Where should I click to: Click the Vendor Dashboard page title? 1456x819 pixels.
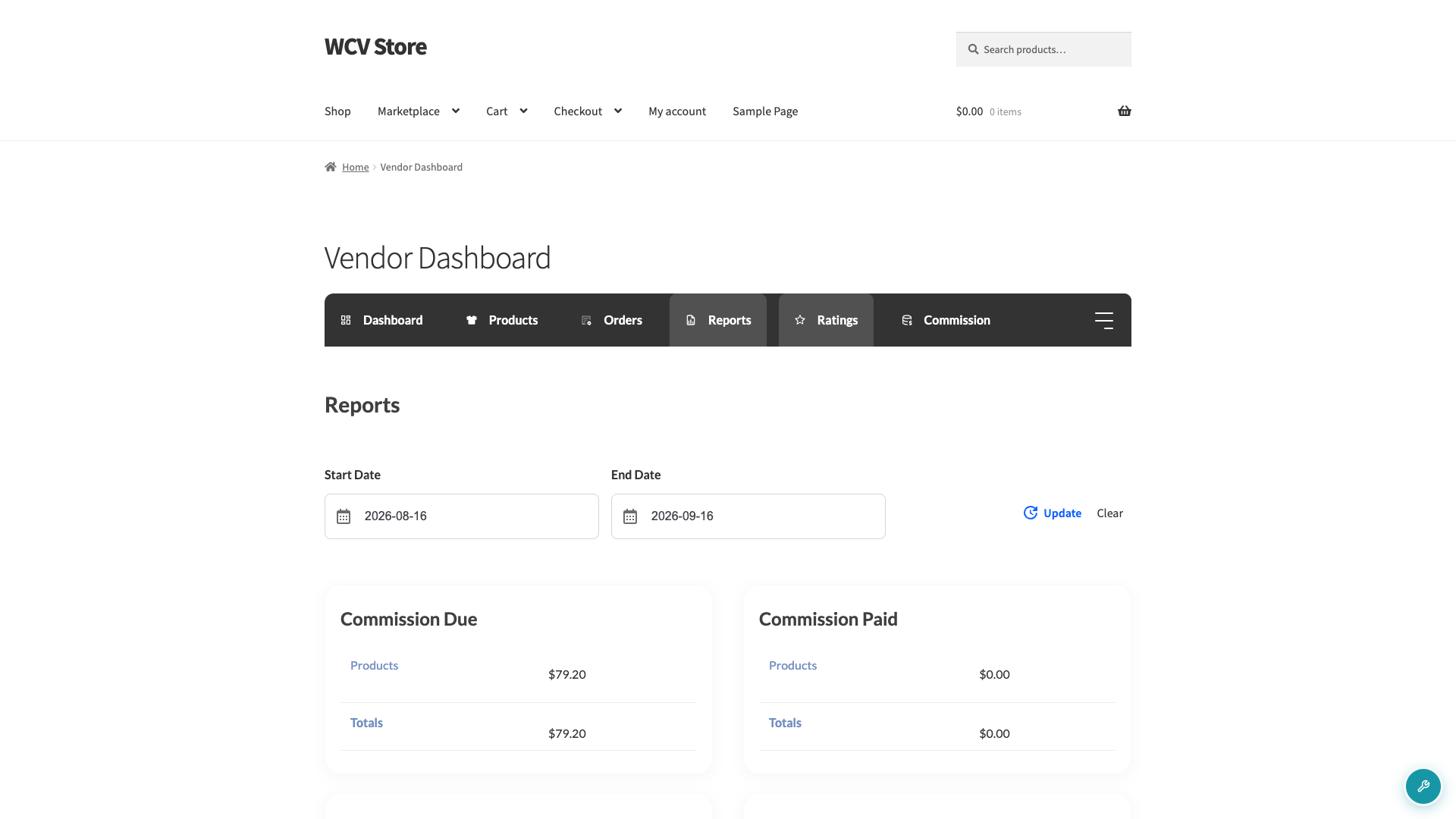[438, 258]
